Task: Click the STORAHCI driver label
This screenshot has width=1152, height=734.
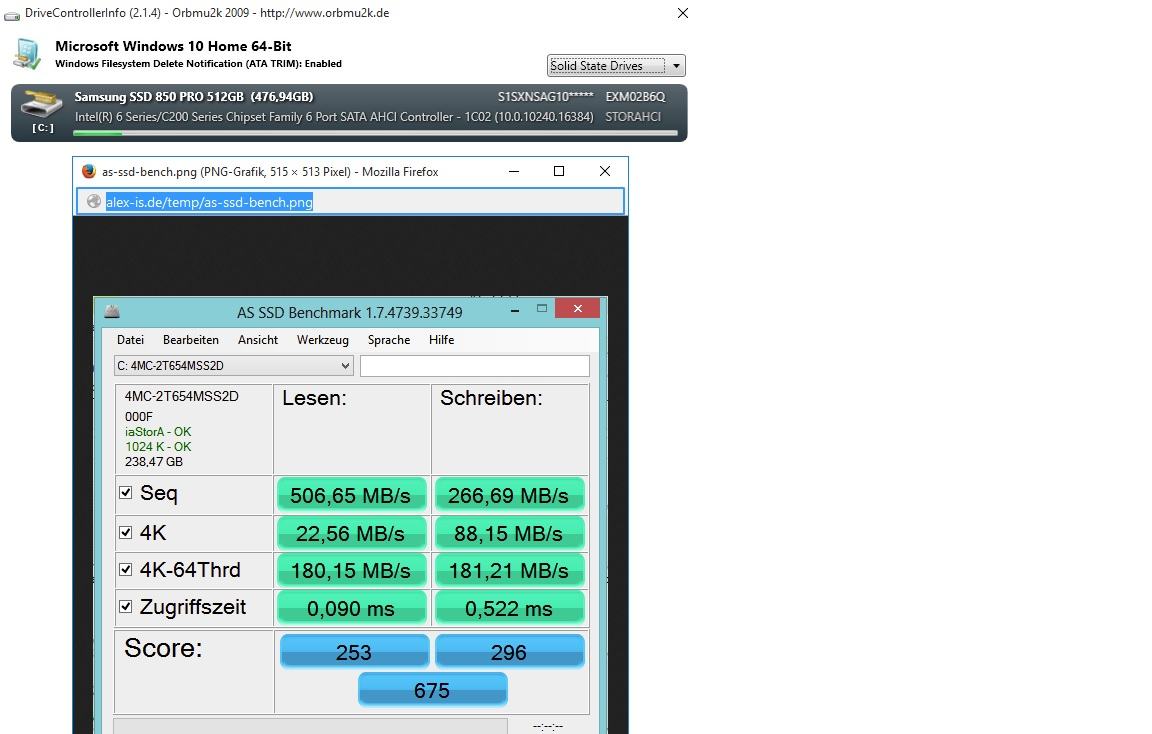Action: [x=633, y=117]
